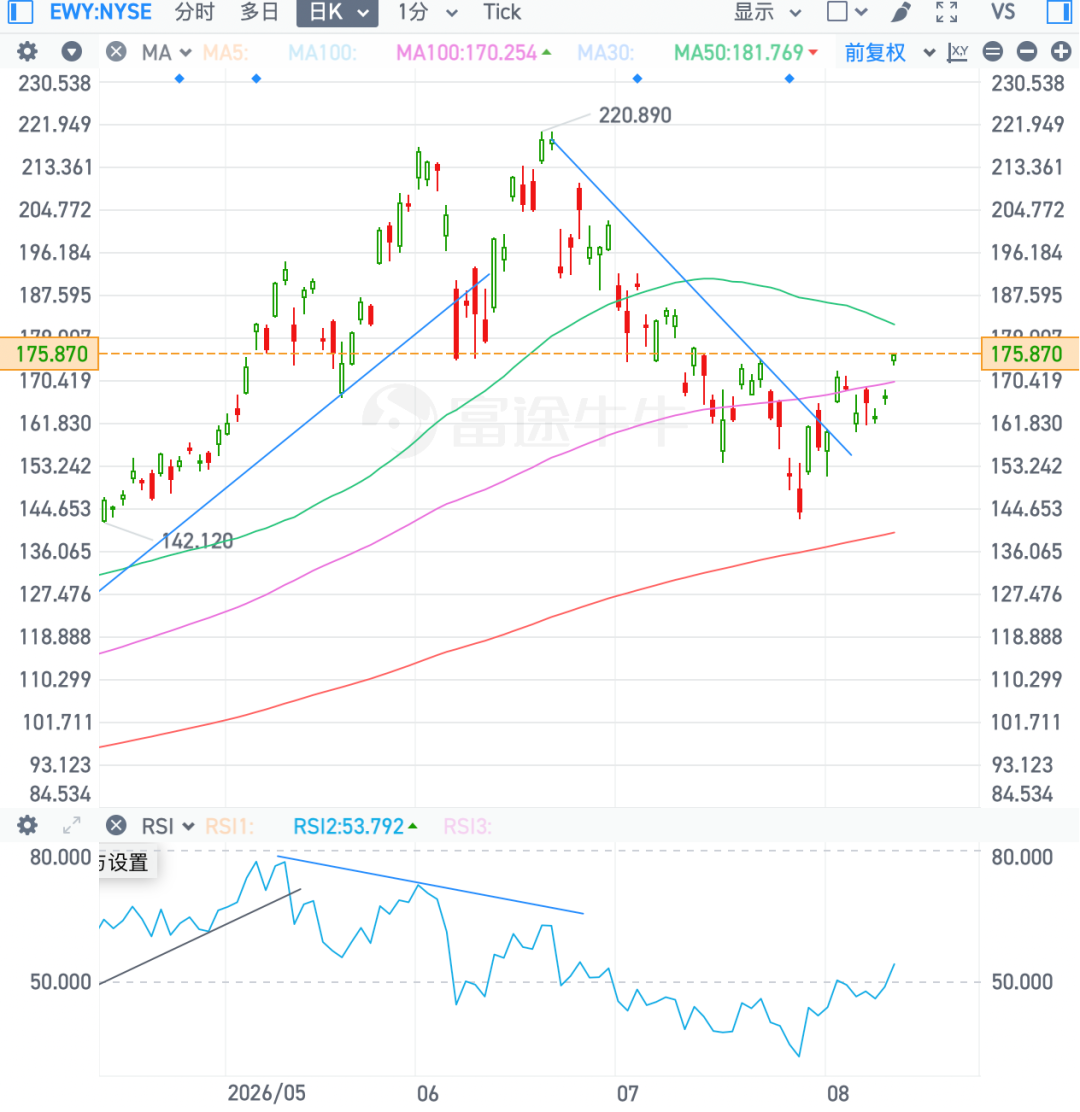Click the 220.890 high price label
The width and height of the screenshot is (1080, 1112).
pyautogui.click(x=635, y=115)
